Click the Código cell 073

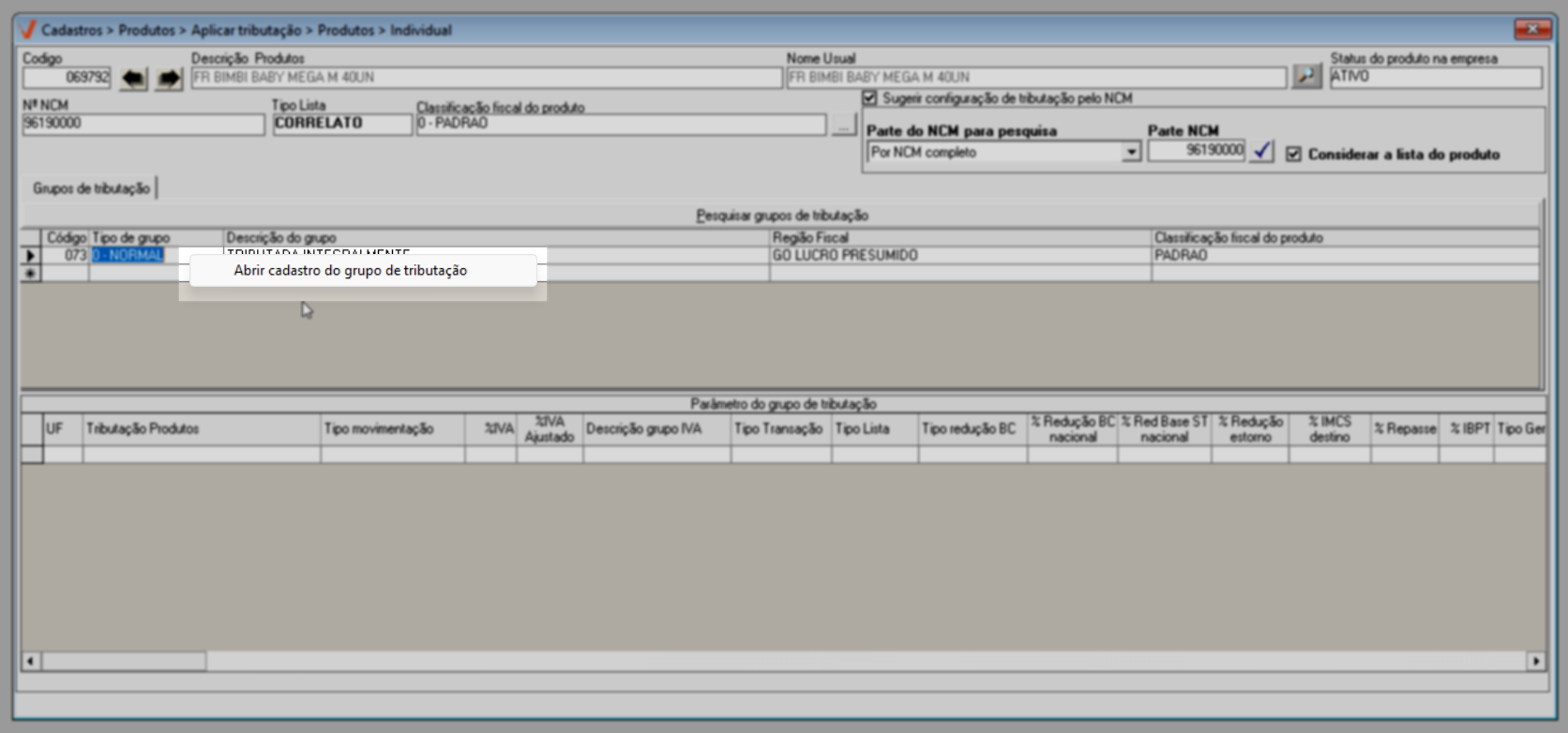[66, 256]
